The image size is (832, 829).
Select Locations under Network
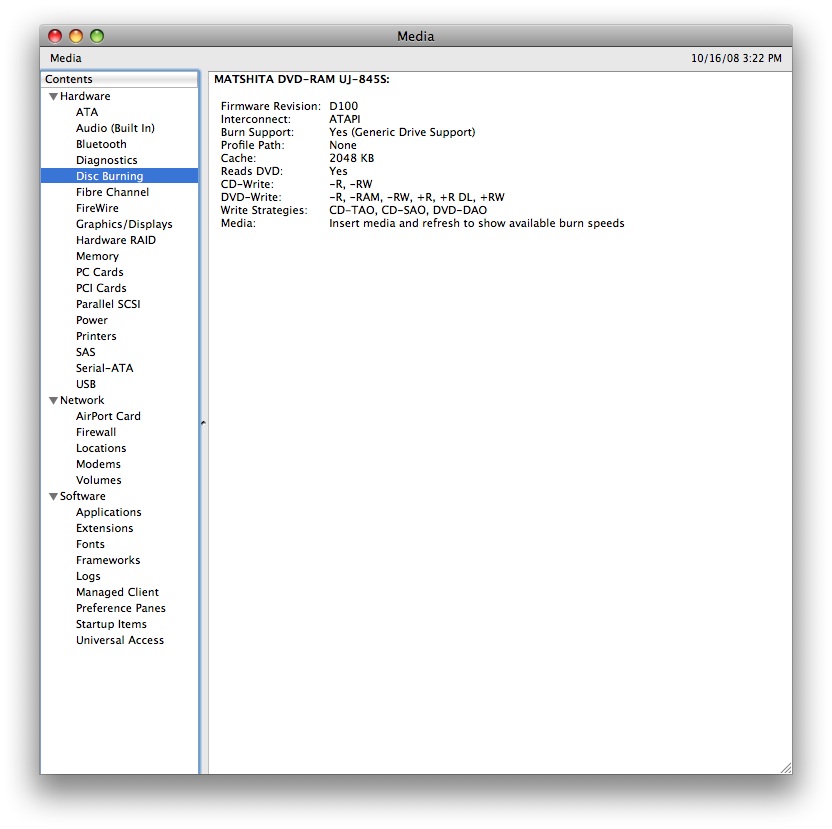tap(101, 448)
